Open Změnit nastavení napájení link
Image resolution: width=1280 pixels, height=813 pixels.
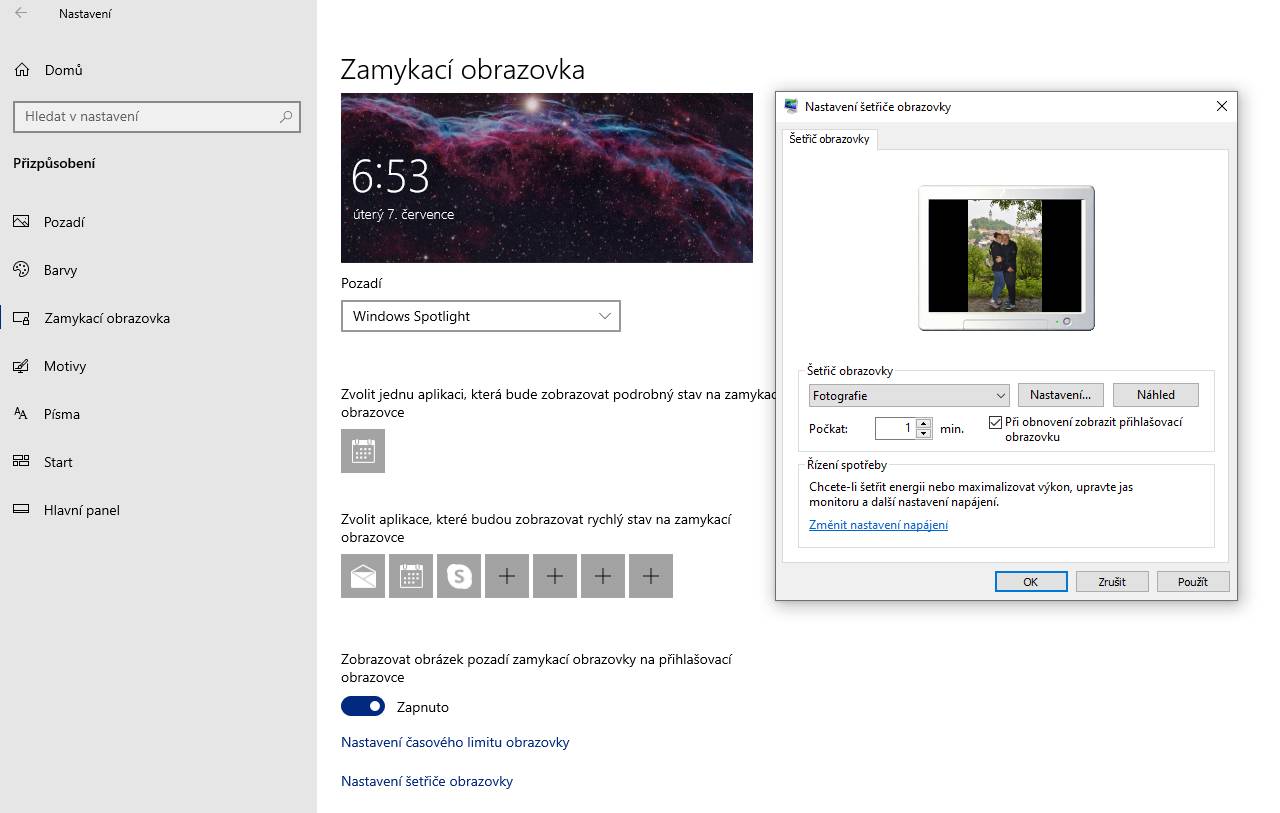(878, 525)
